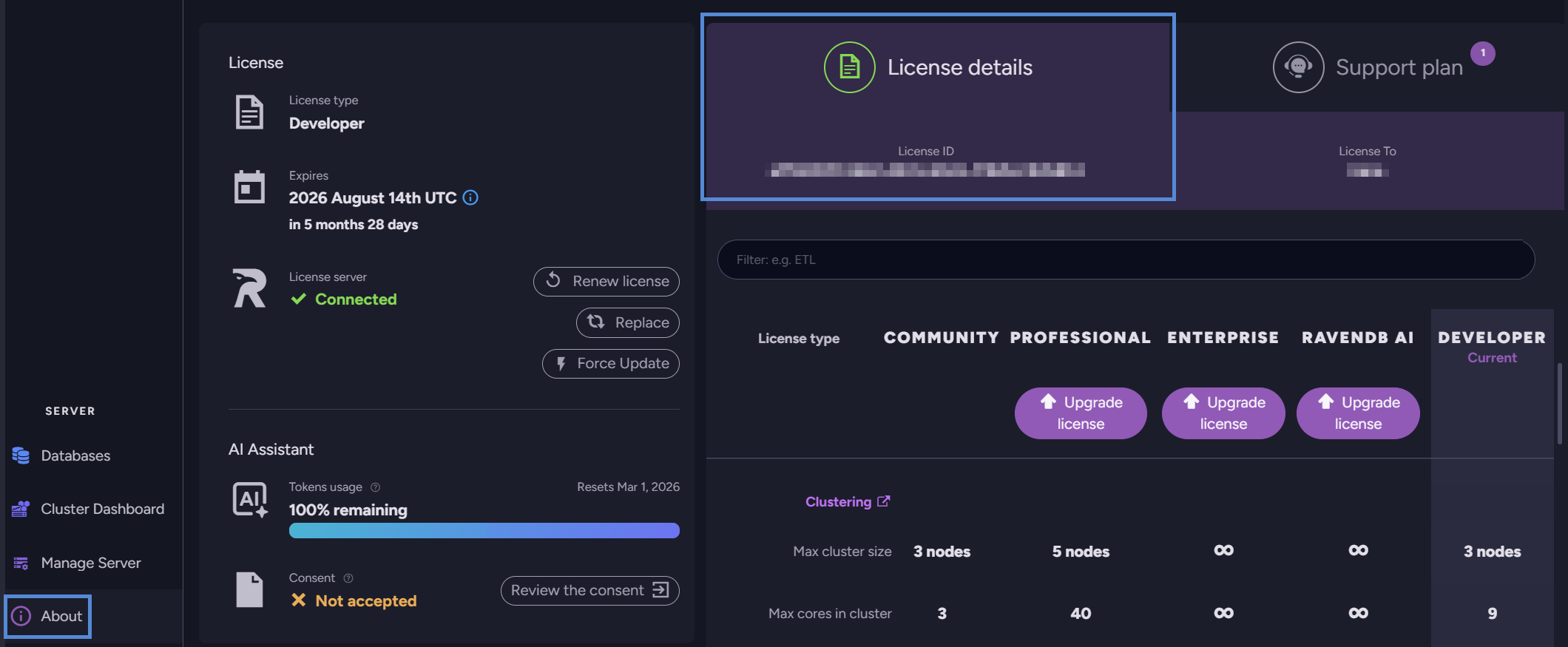This screenshot has height=647, width=1568.
Task: Click the Max cores in cluster label
Action: pyautogui.click(x=830, y=614)
